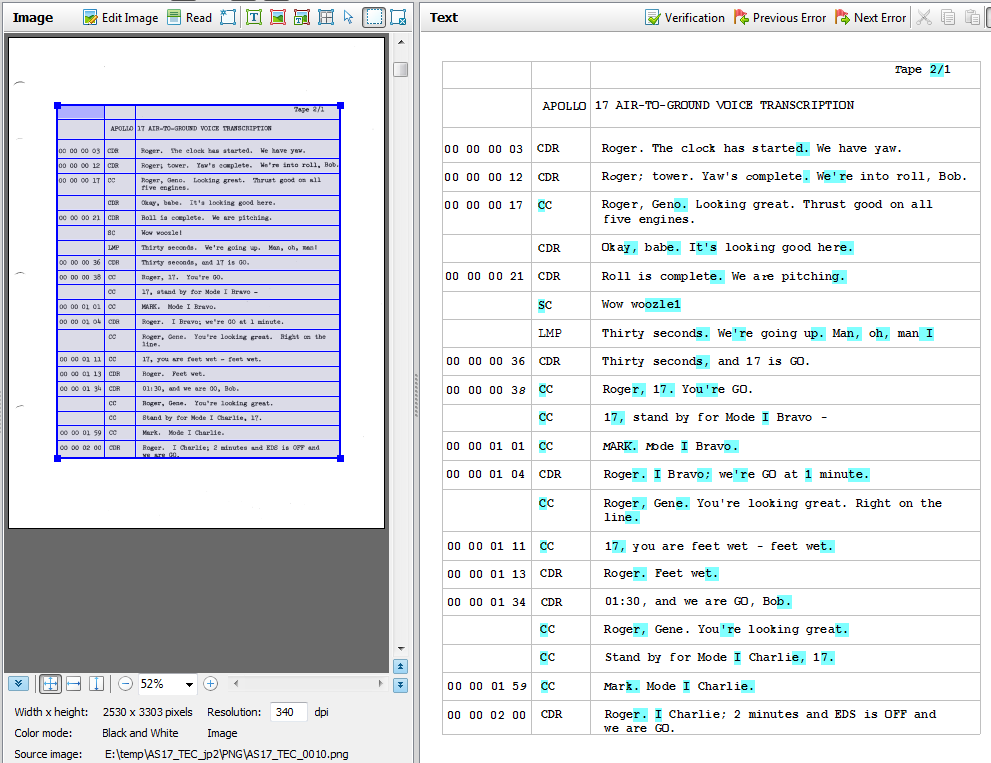This screenshot has height=763, width=991.
Task: Click the '00 00 01 04' timestamp cell
Action: point(485,474)
